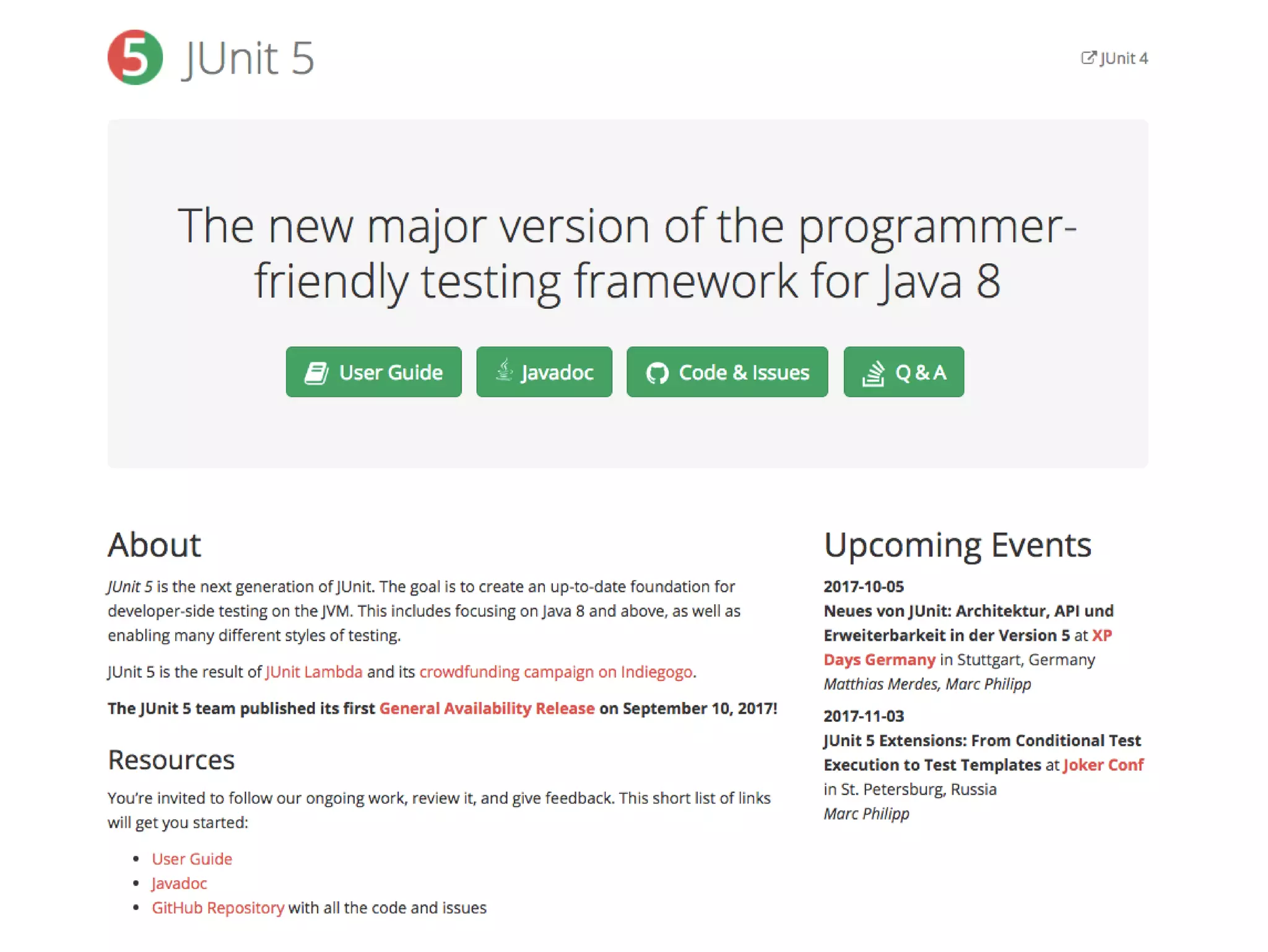Go to JUnit 4 link in header

tap(1123, 58)
